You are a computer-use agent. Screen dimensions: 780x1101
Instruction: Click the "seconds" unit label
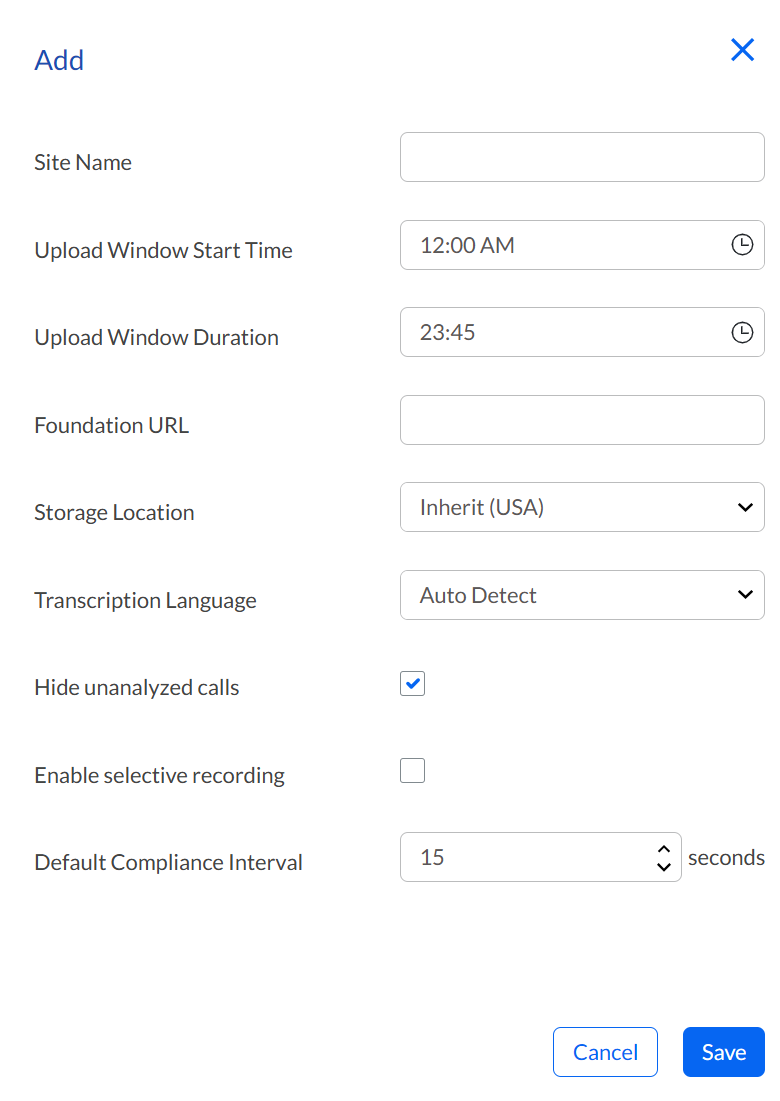[726, 858]
